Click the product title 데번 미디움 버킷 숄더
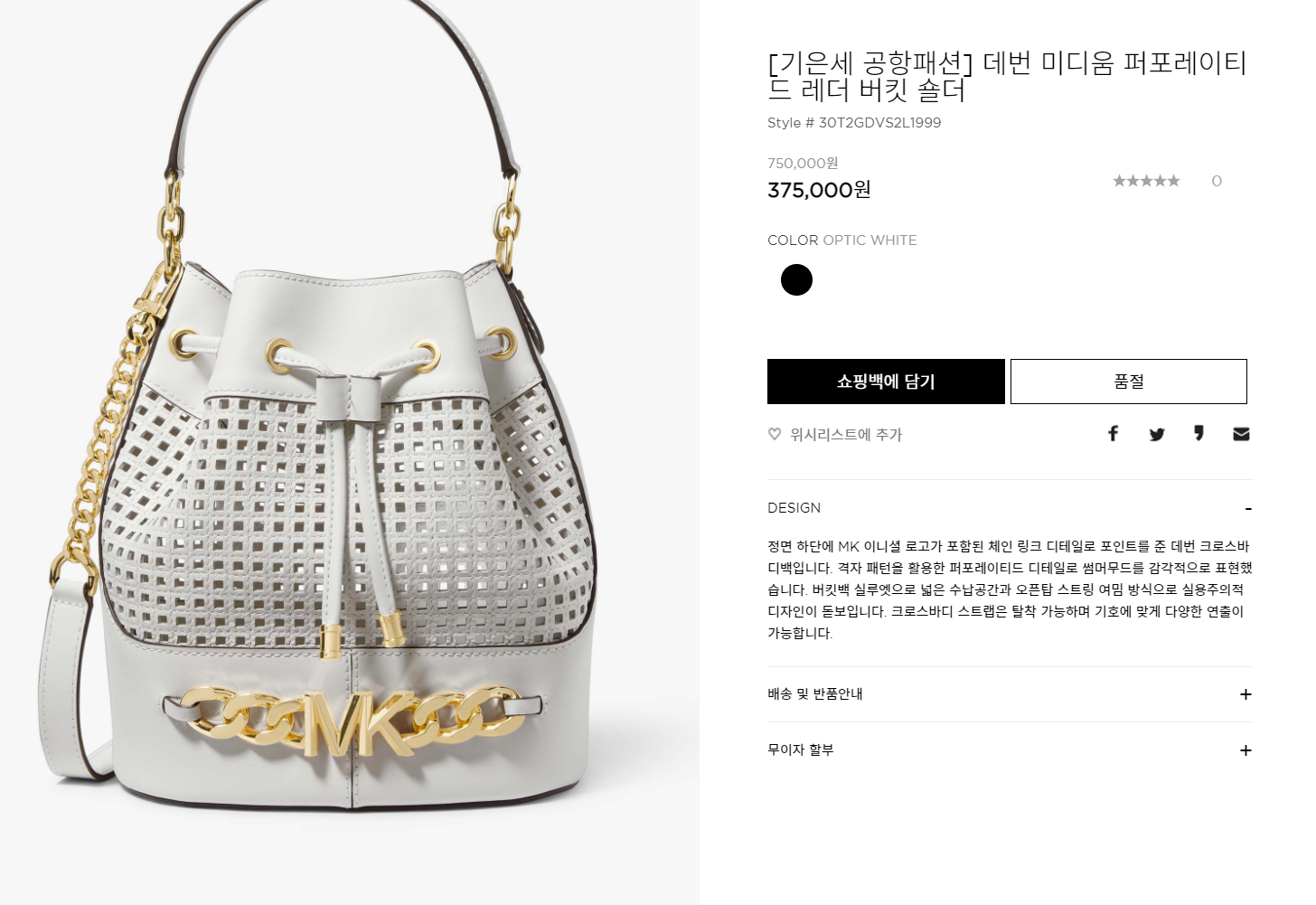 coord(1007,76)
